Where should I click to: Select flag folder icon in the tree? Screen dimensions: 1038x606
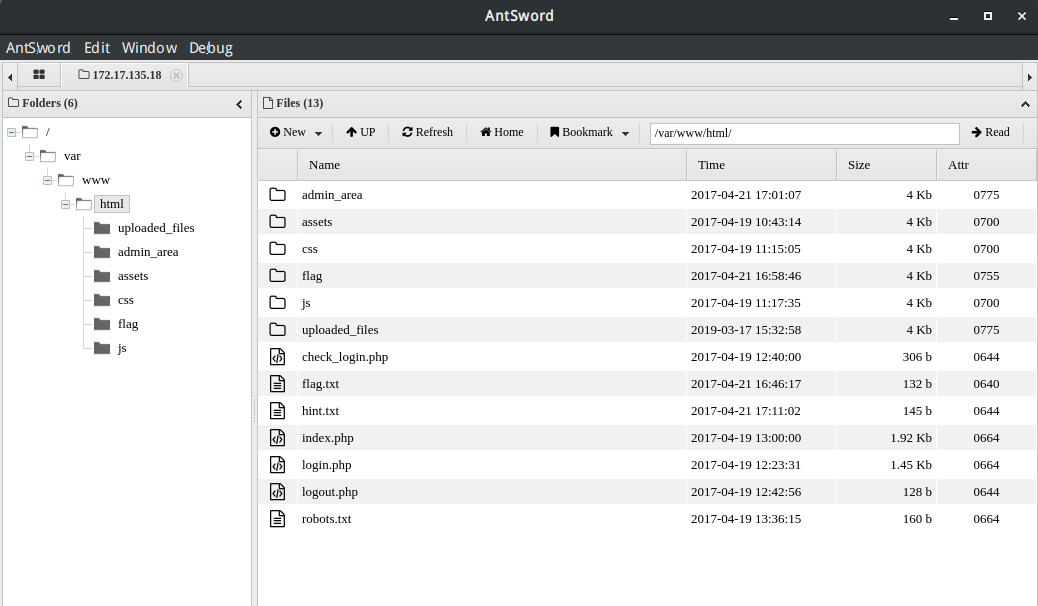coord(102,324)
